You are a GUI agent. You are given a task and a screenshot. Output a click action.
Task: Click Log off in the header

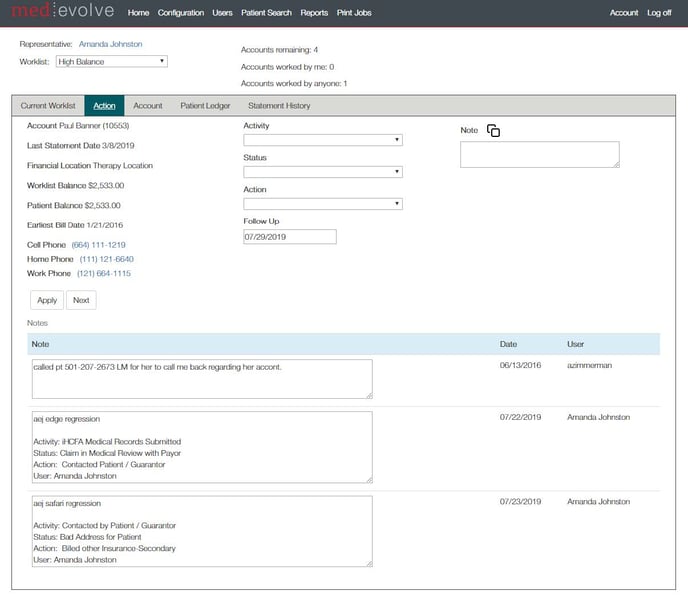(x=659, y=13)
